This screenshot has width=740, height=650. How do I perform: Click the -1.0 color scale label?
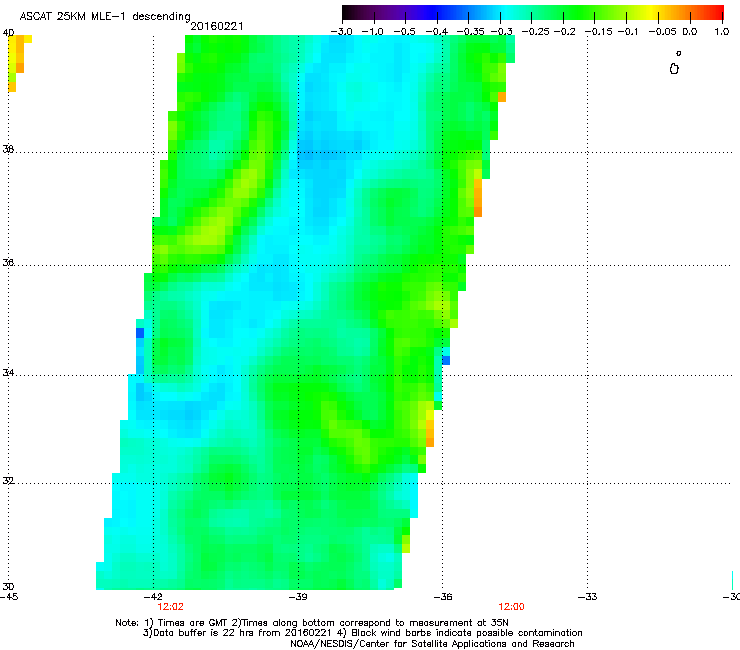pyautogui.click(x=373, y=32)
